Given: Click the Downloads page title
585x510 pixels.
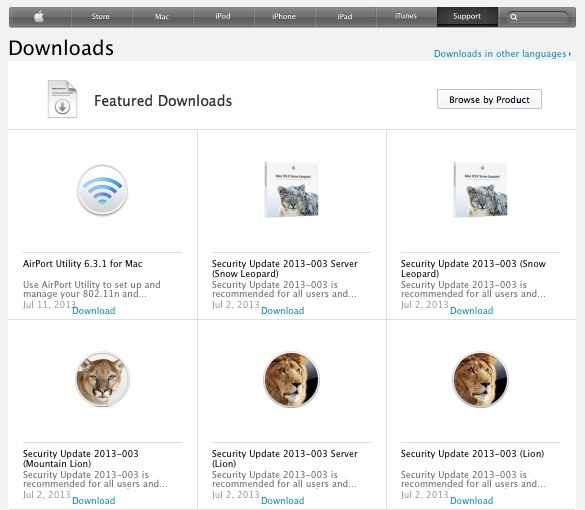Looking at the screenshot, I should click(61, 48).
